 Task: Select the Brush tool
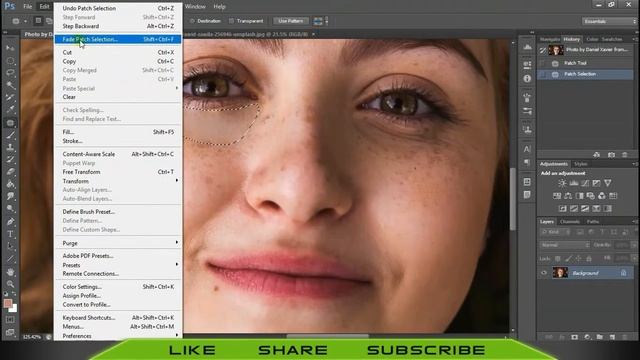pos(10,135)
